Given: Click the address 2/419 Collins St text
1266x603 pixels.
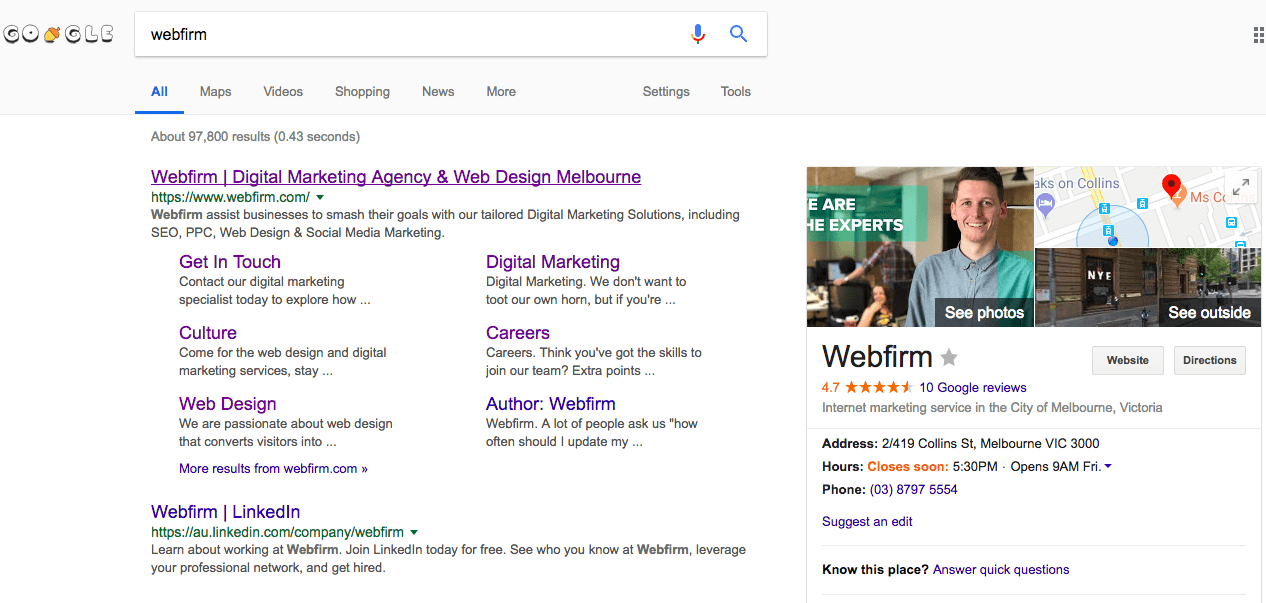Looking at the screenshot, I should coord(990,444).
